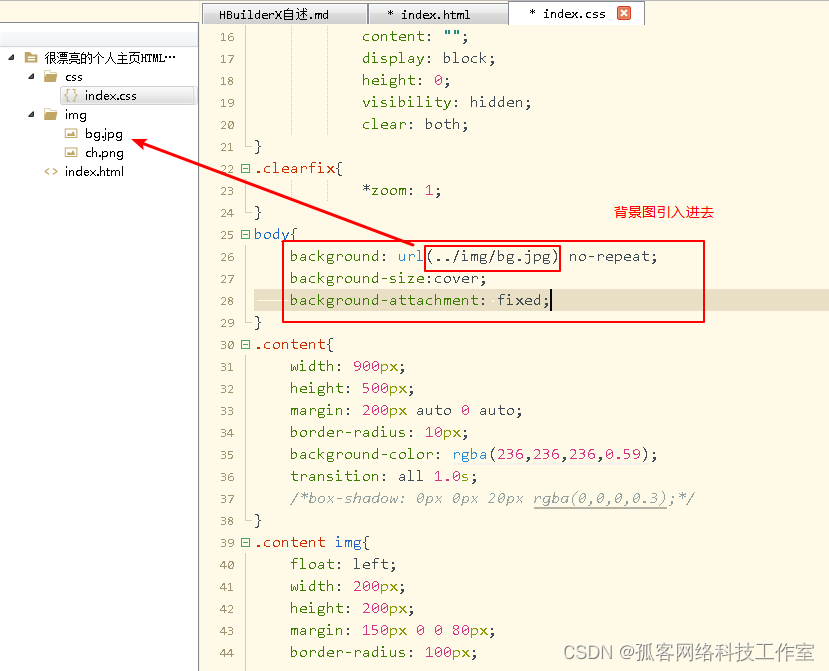The height and width of the screenshot is (671, 829).
Task: Select the img folder label
Action: coord(76,115)
